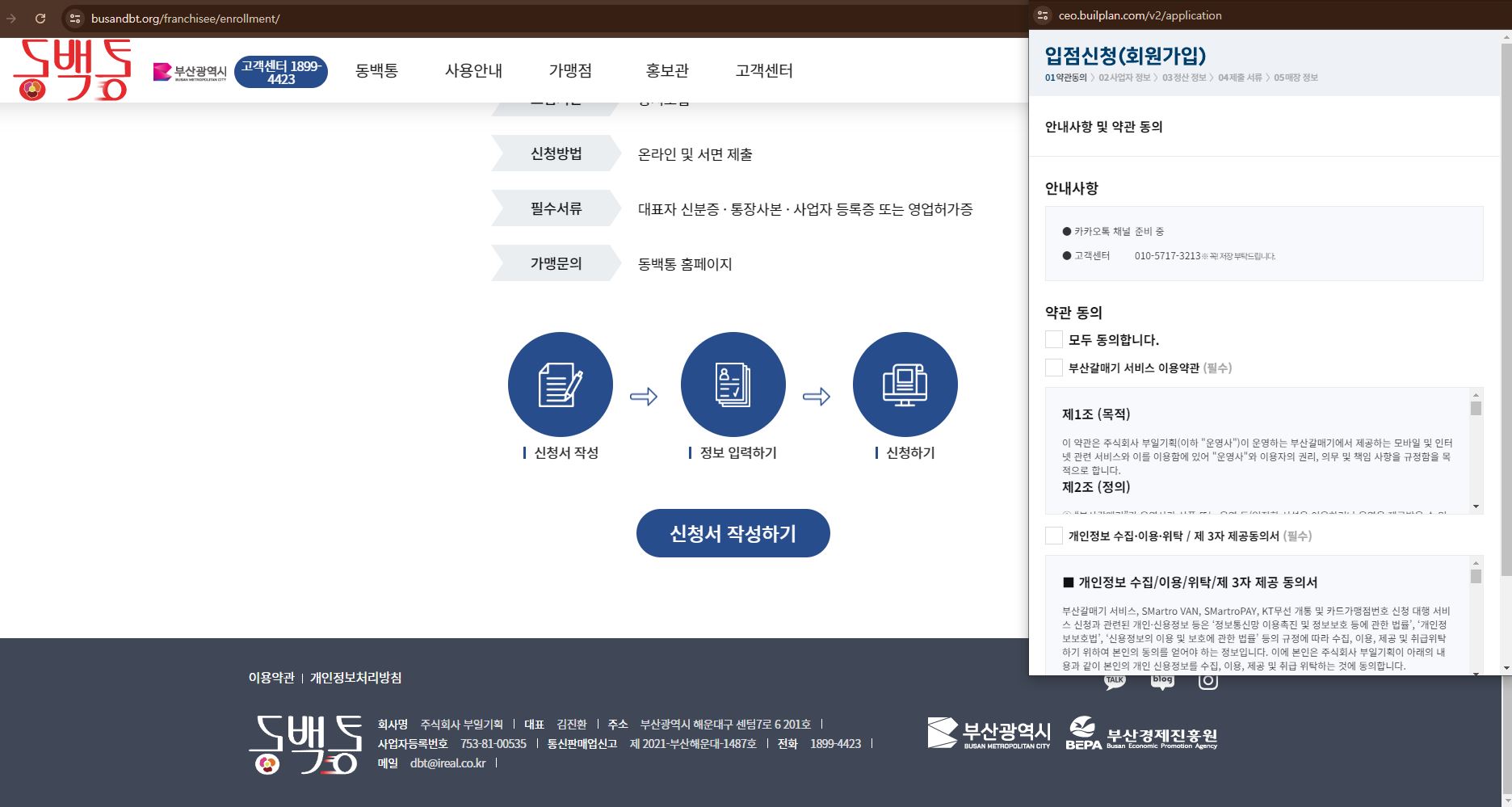Click the 신청서 작성 circle icon
This screenshot has width=1512, height=807.
pos(561,385)
